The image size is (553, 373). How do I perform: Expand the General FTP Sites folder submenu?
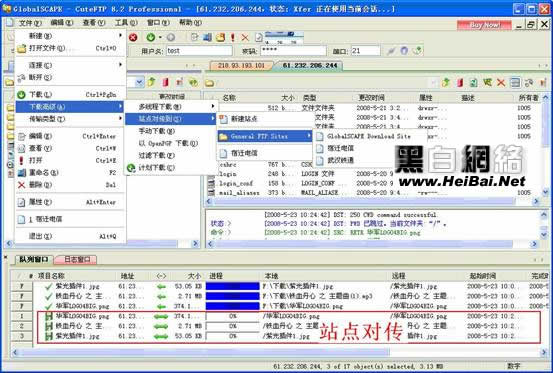click(x=265, y=136)
